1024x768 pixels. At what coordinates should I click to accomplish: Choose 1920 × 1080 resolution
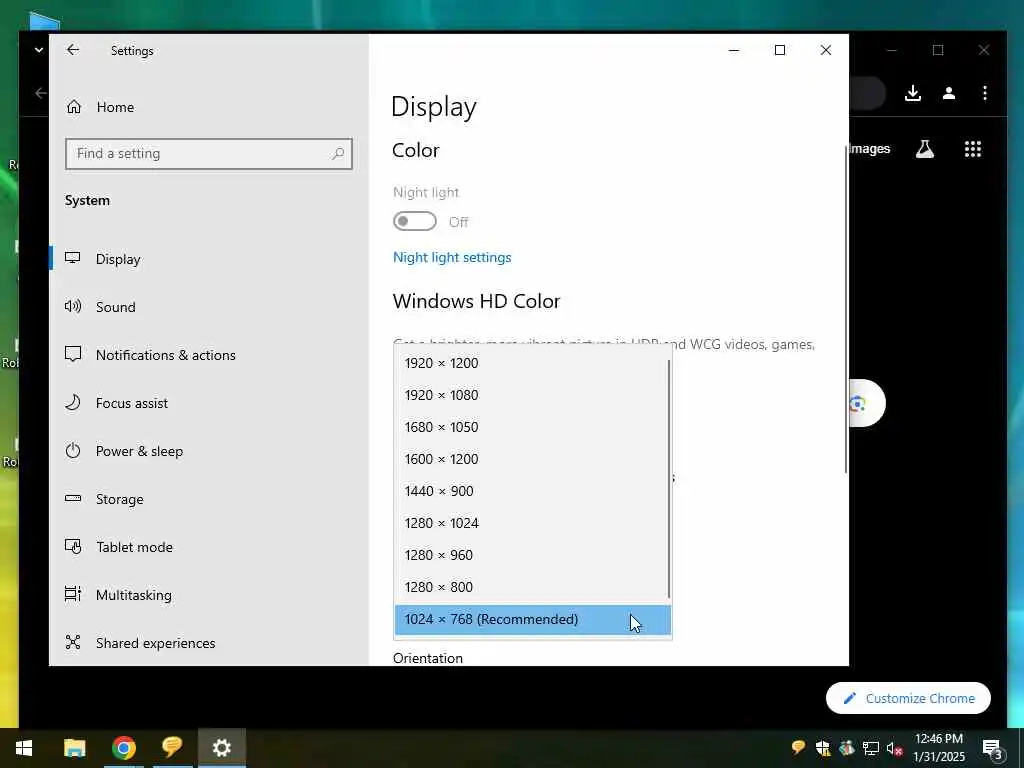pyautogui.click(x=532, y=395)
